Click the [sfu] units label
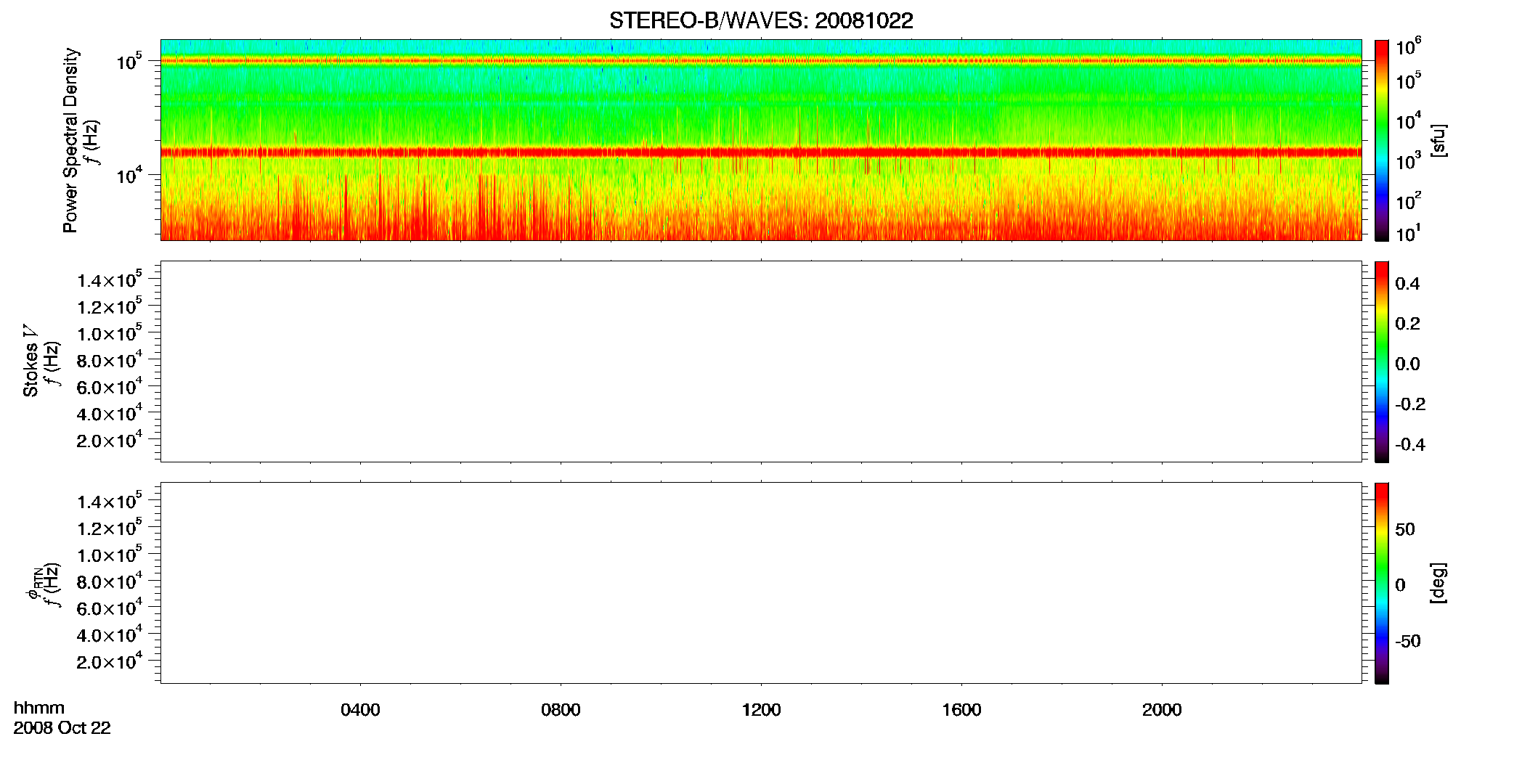 (1438, 140)
